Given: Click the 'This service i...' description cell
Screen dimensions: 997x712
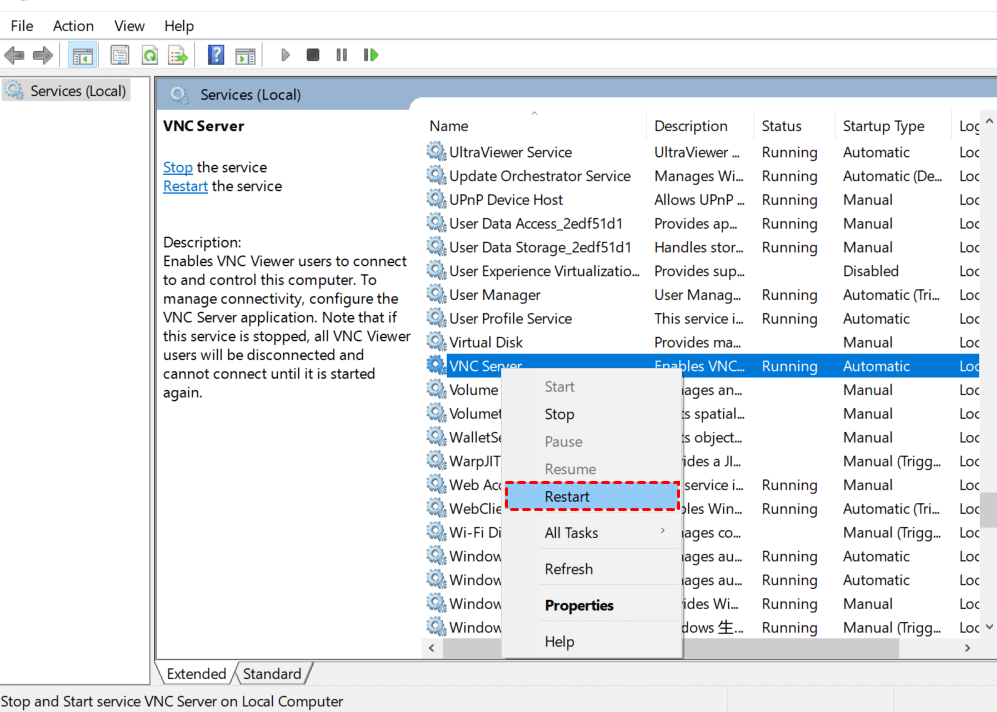Looking at the screenshot, I should [698, 318].
